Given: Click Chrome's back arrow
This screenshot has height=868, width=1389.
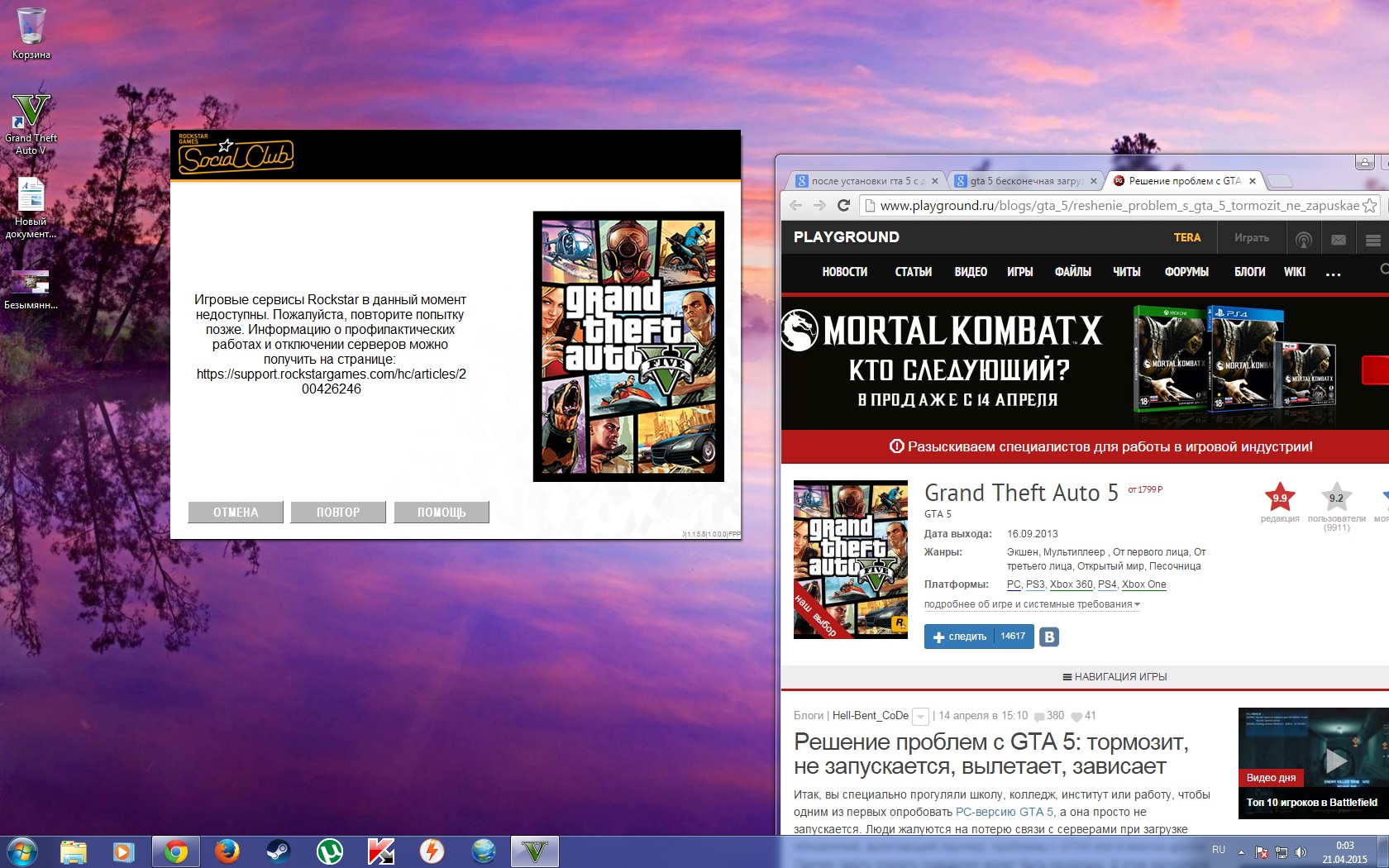Looking at the screenshot, I should pyautogui.click(x=795, y=205).
